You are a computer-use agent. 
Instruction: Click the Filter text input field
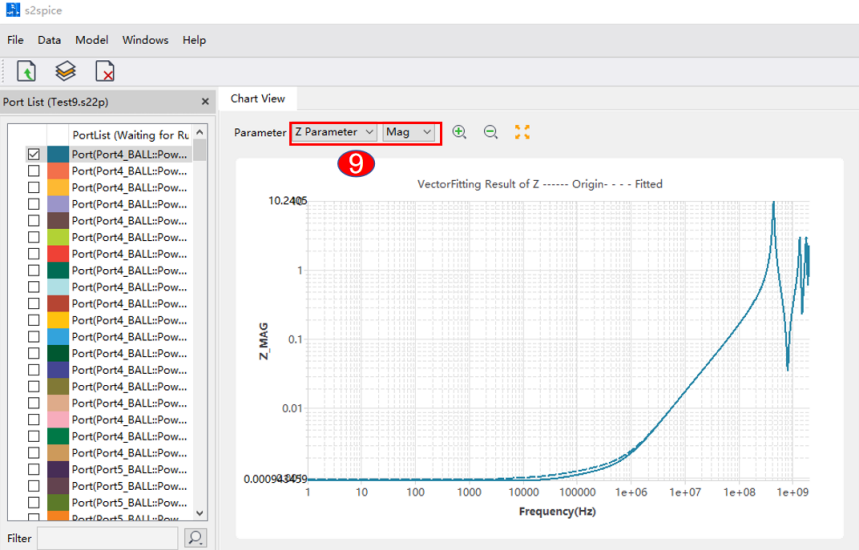108,538
